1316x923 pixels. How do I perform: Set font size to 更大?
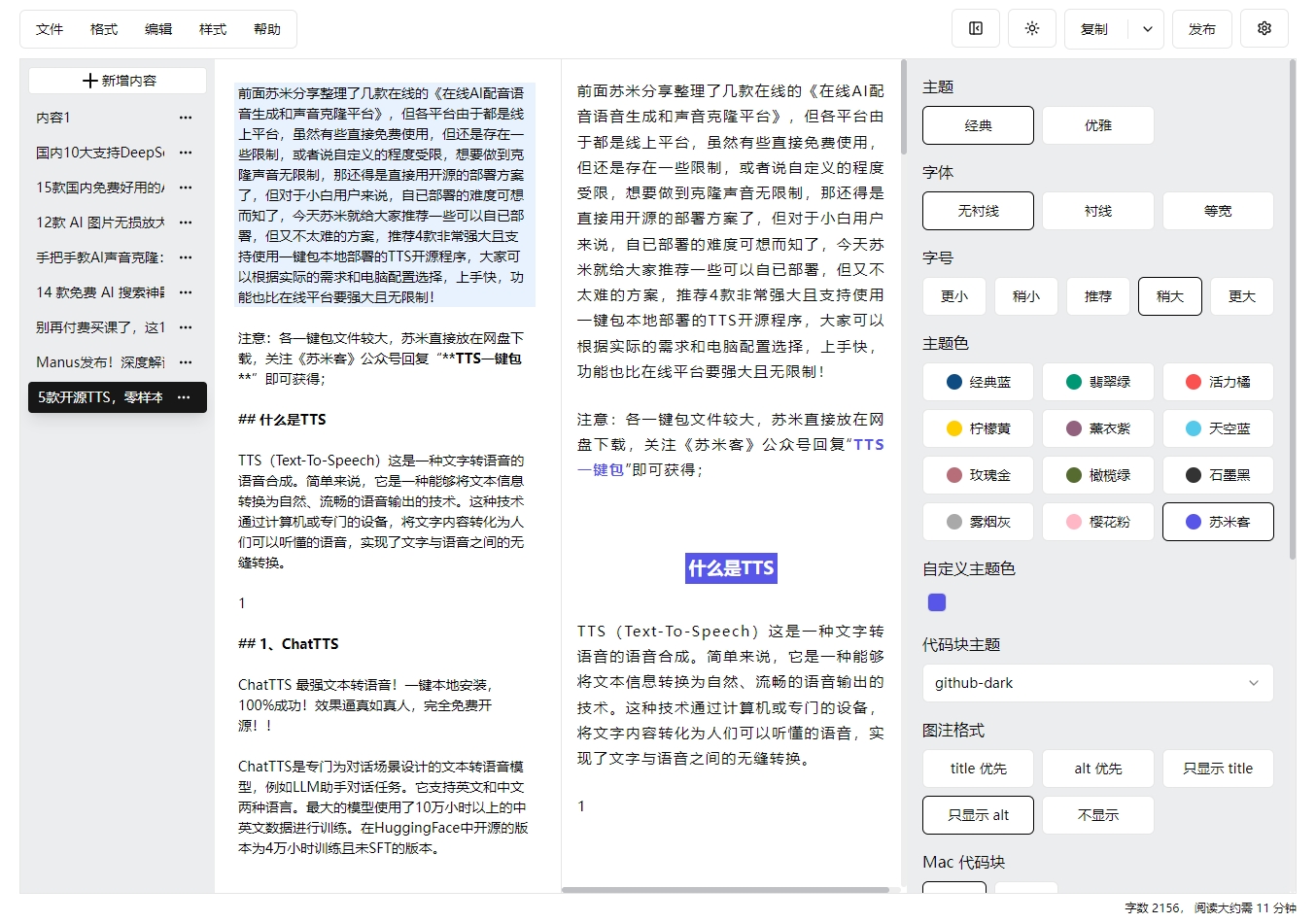(1242, 296)
